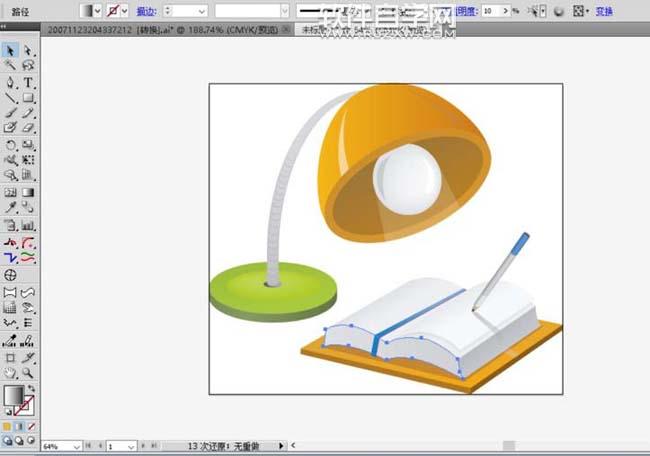This screenshot has height=456, width=650.
Task: Select the Type (T) tool
Action: click(x=28, y=82)
